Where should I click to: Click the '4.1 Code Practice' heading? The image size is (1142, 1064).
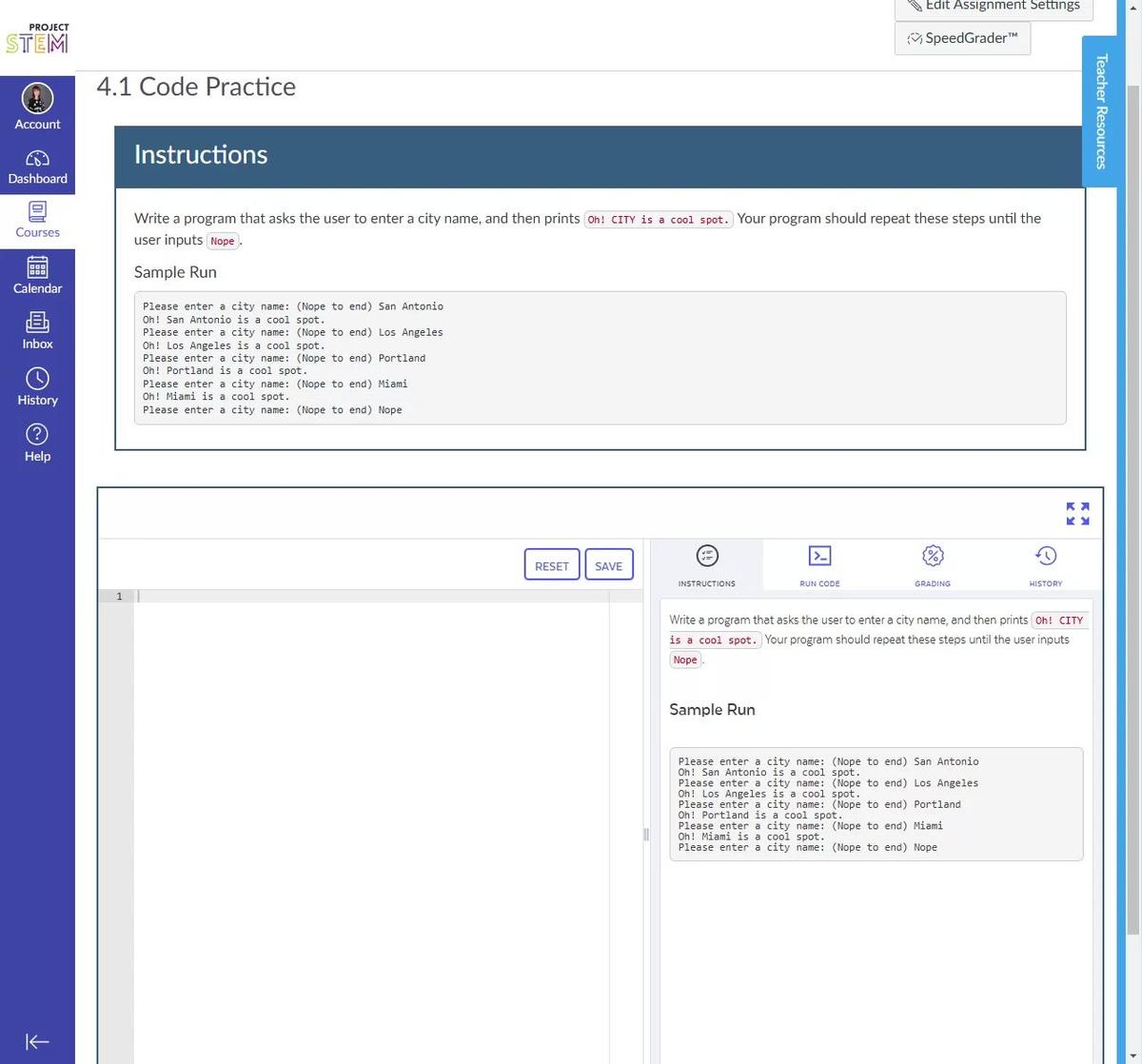tap(196, 87)
